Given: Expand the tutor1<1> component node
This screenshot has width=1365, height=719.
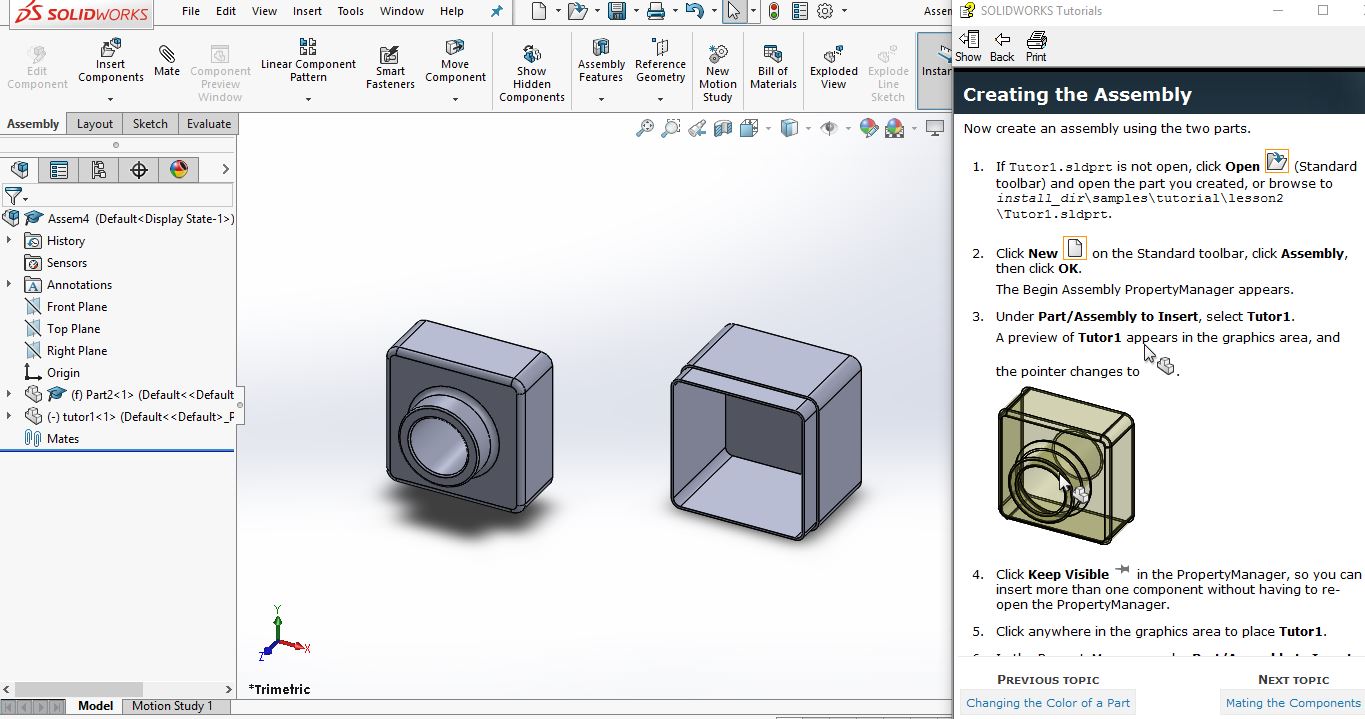Looking at the screenshot, I should click(x=9, y=417).
